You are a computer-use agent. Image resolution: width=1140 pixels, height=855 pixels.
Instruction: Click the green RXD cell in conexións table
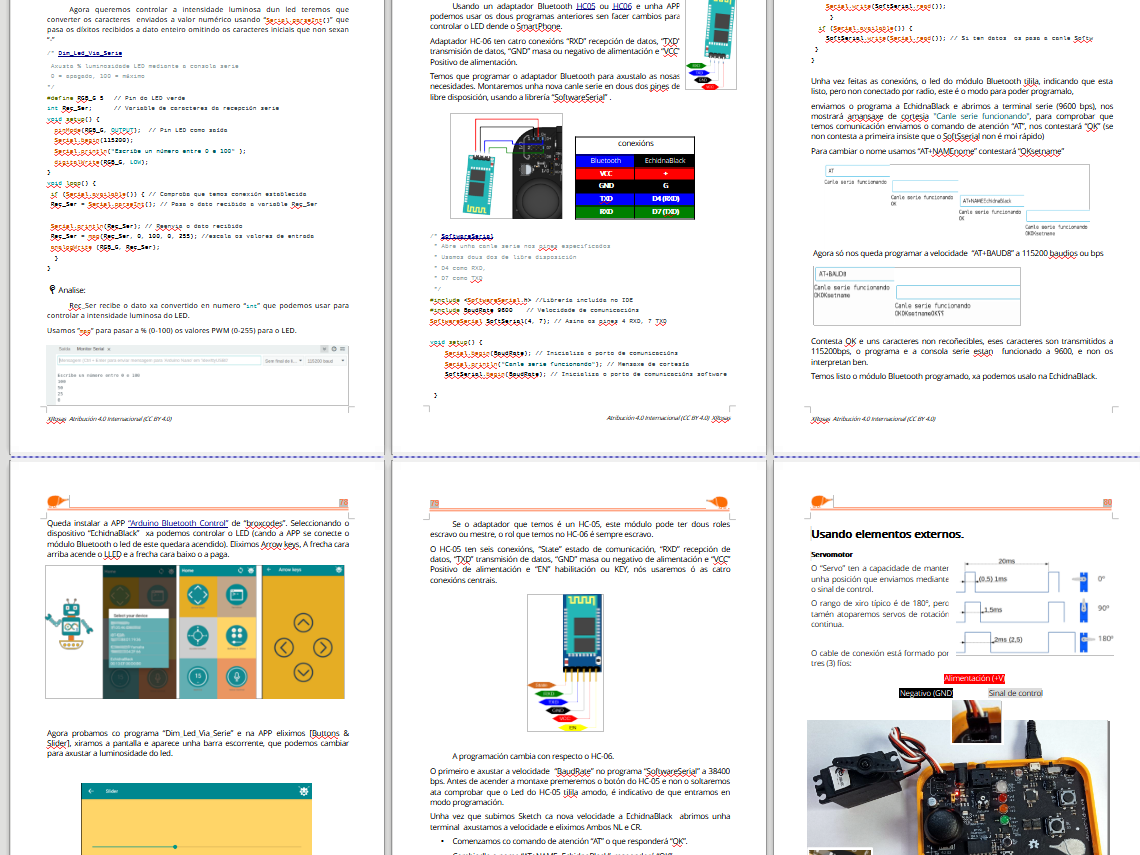[x=605, y=211]
